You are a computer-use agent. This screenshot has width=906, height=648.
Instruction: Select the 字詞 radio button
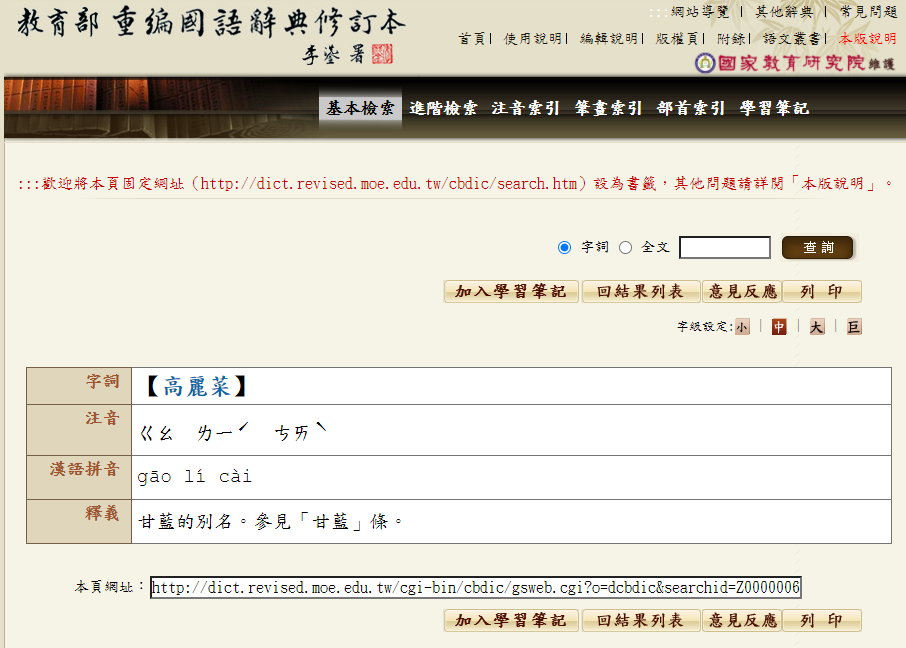(565, 247)
